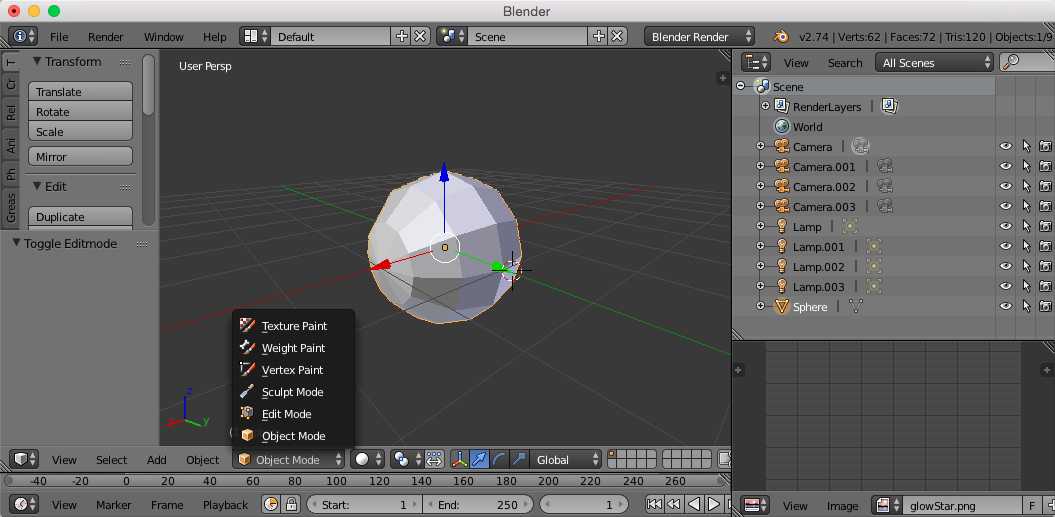
Task: Open the scene browse icon
Action: tap(451, 36)
